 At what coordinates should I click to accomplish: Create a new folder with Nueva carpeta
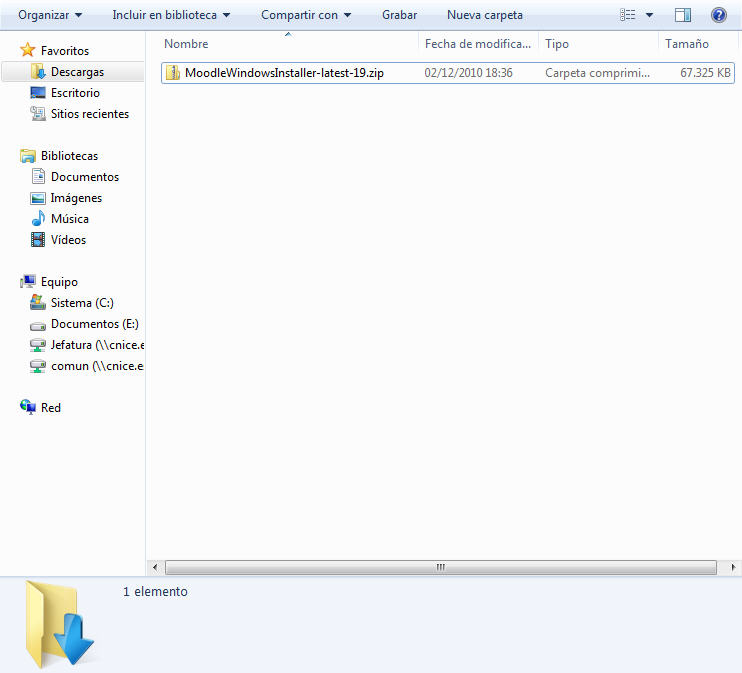(x=484, y=15)
